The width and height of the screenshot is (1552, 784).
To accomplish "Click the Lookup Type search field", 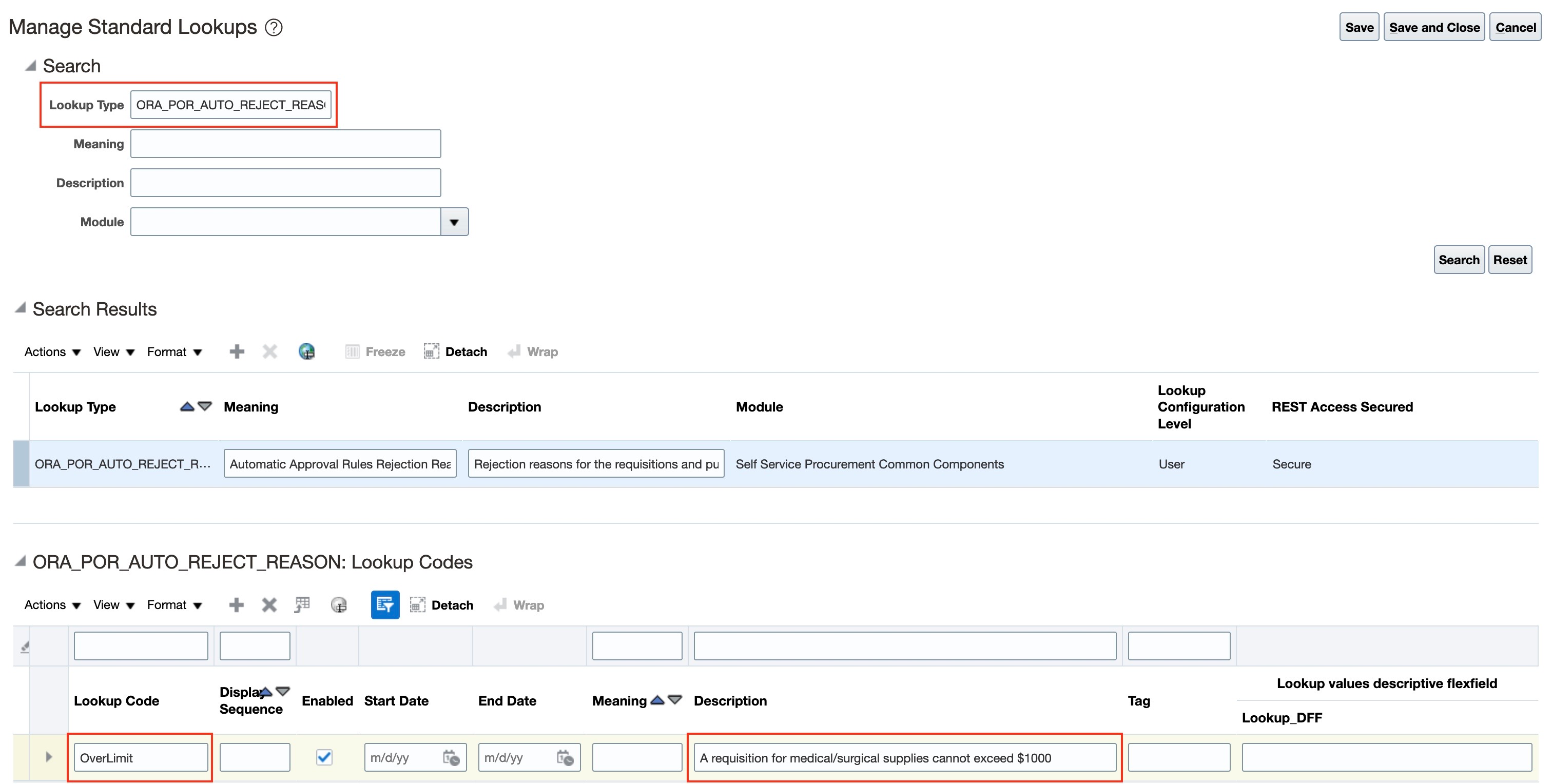I will [x=230, y=105].
